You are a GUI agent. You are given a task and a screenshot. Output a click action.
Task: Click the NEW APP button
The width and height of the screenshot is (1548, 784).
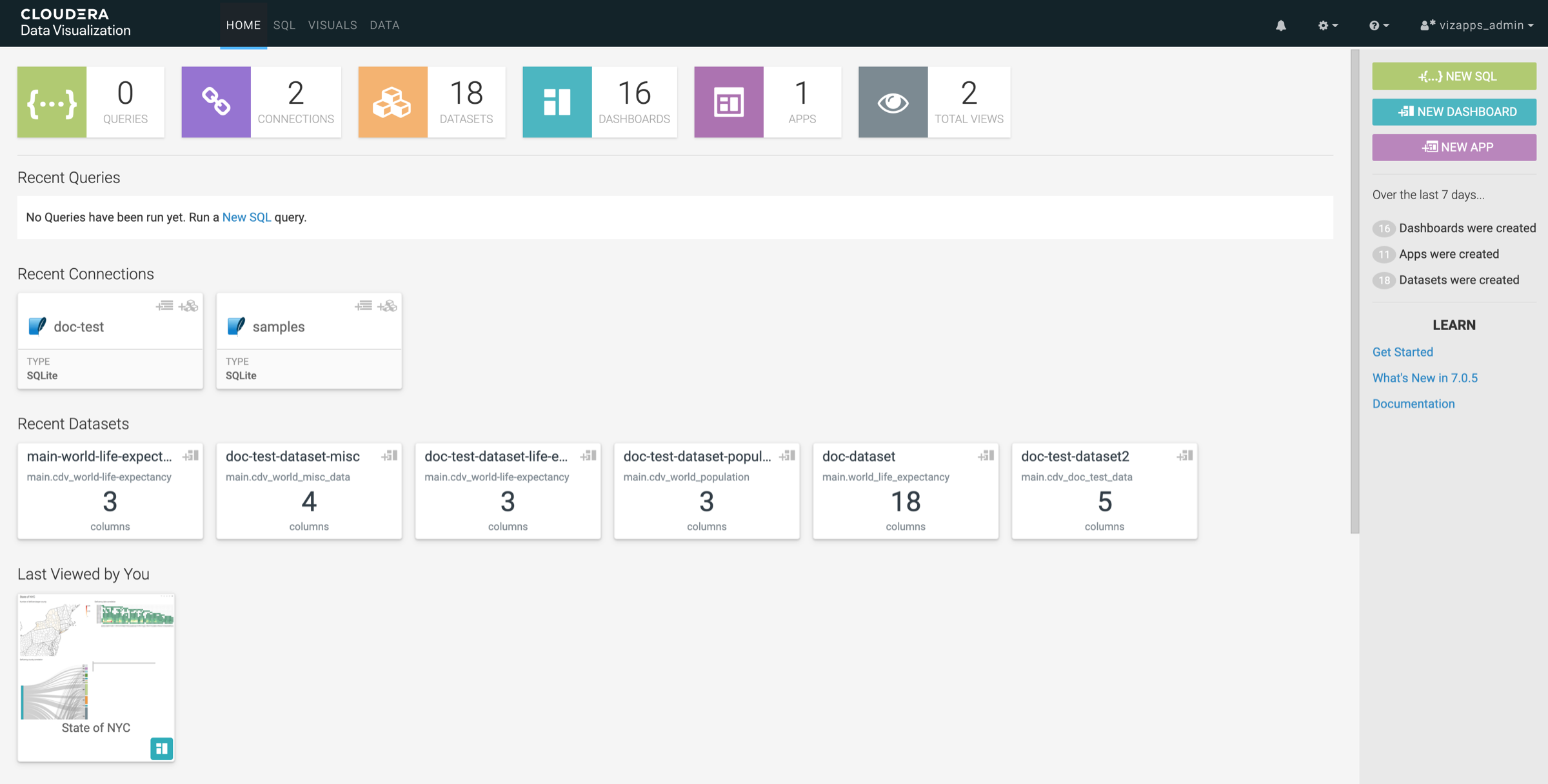tap(1454, 147)
